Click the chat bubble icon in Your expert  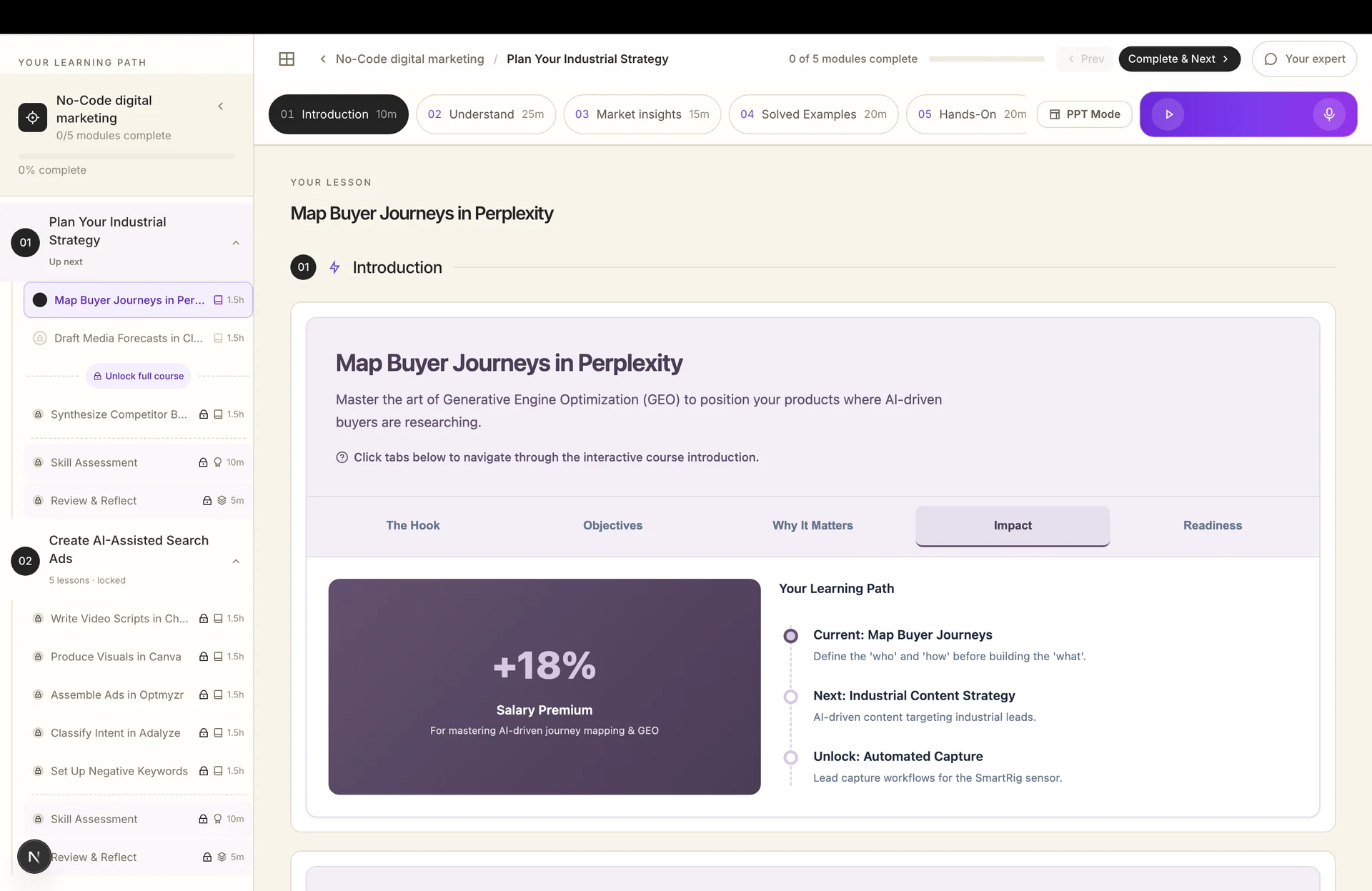click(x=1271, y=59)
